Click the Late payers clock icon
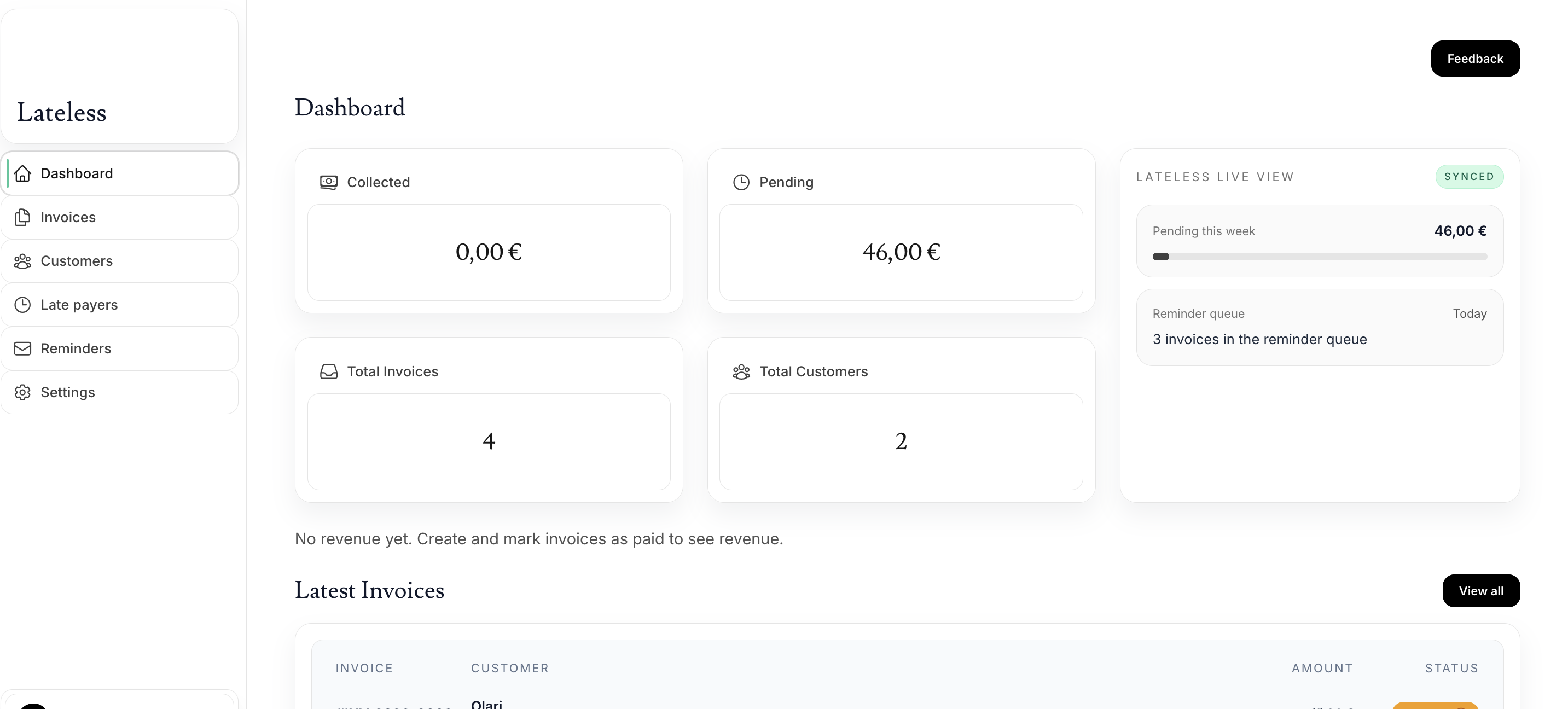Viewport: 1568px width, 709px height. tap(22, 305)
